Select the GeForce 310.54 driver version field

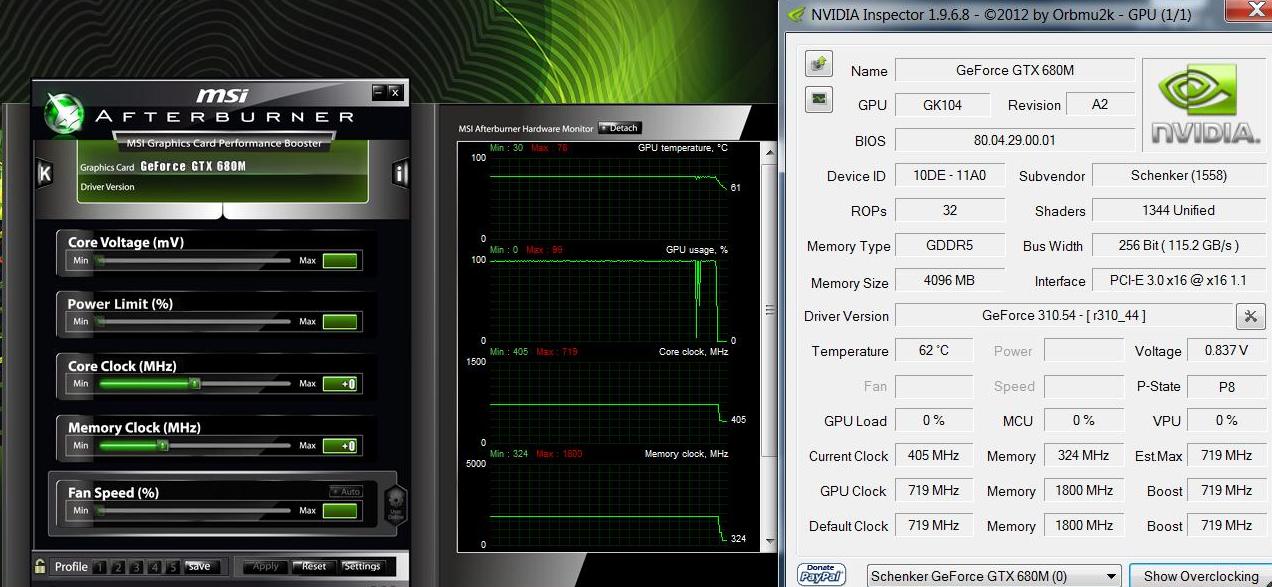point(1064,316)
